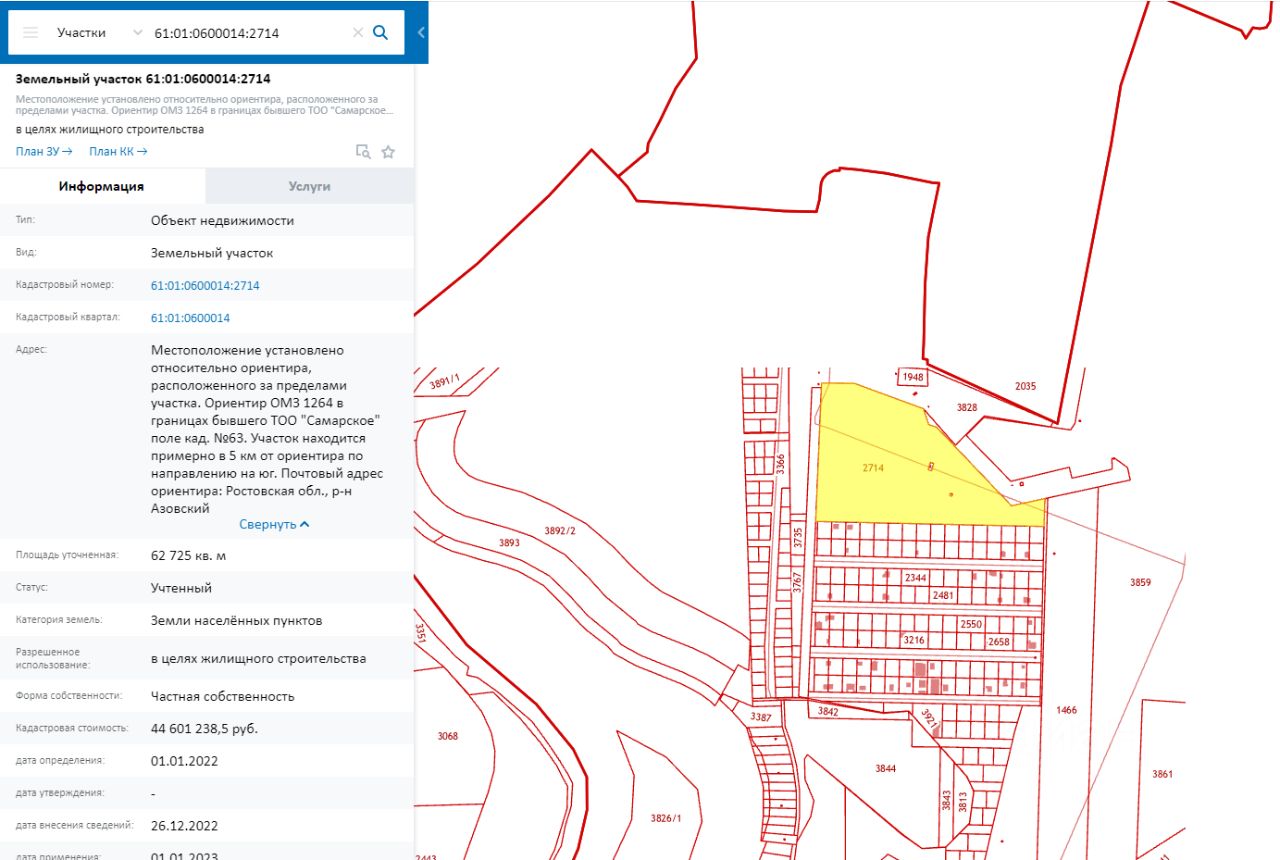Click parcel label 3826/1 on map

pyautogui.click(x=666, y=818)
